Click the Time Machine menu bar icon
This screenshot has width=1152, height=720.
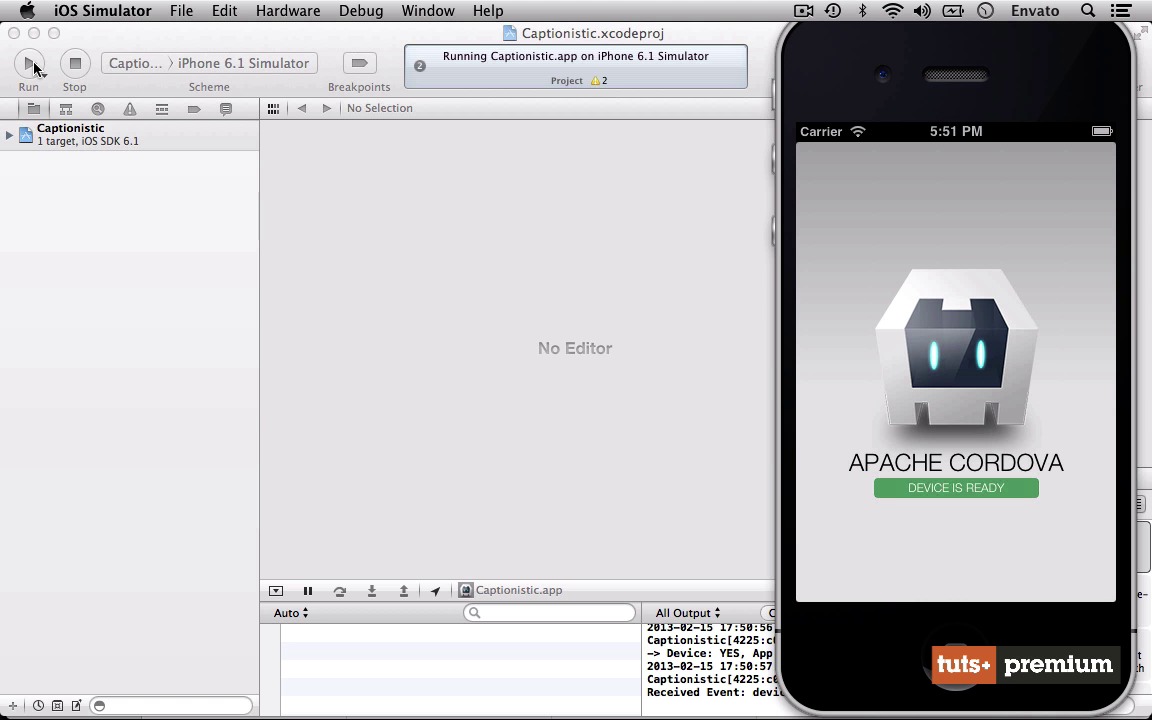click(833, 11)
